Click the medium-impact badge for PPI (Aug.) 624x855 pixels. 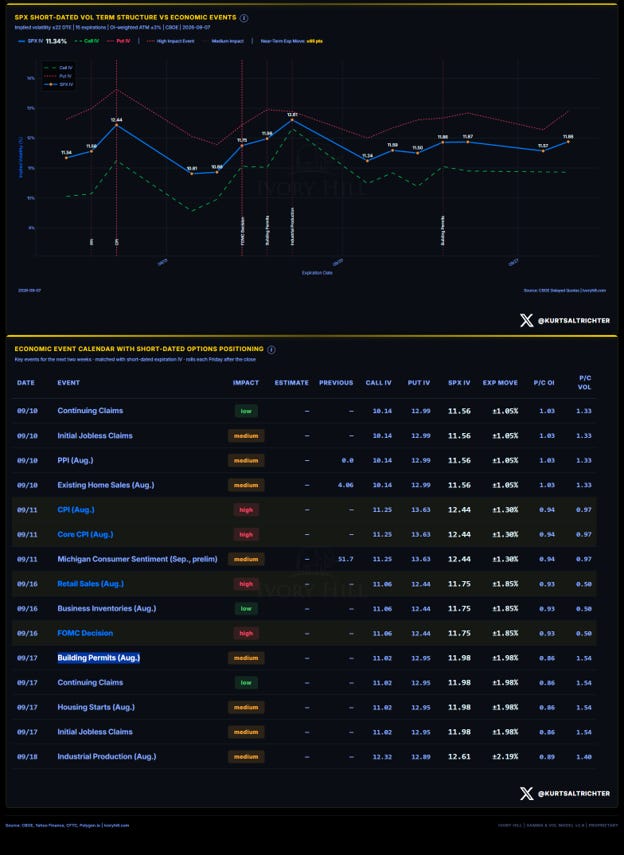pyautogui.click(x=246, y=460)
